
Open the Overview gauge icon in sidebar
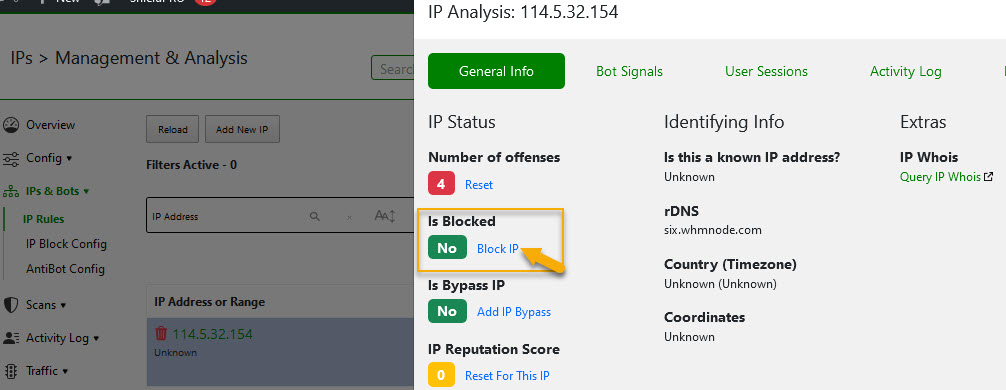click(11, 125)
